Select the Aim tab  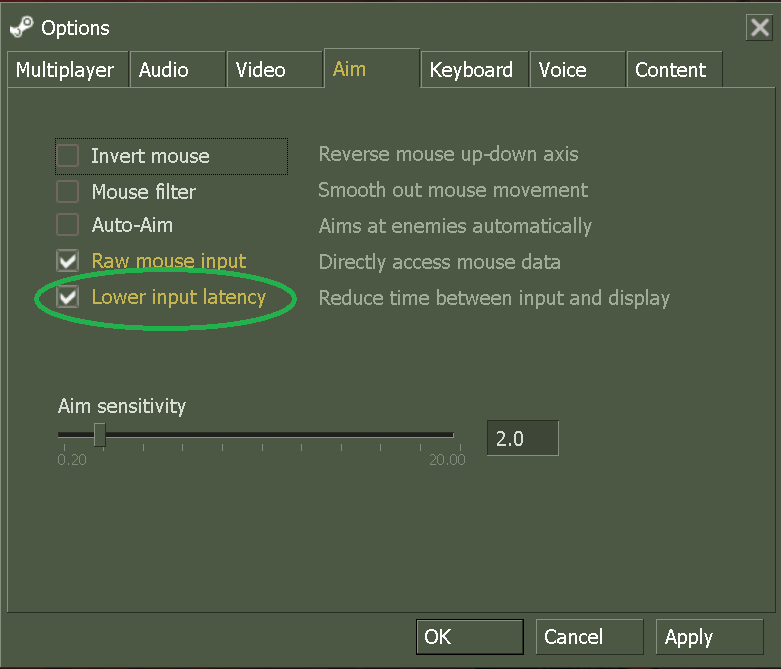pos(350,69)
